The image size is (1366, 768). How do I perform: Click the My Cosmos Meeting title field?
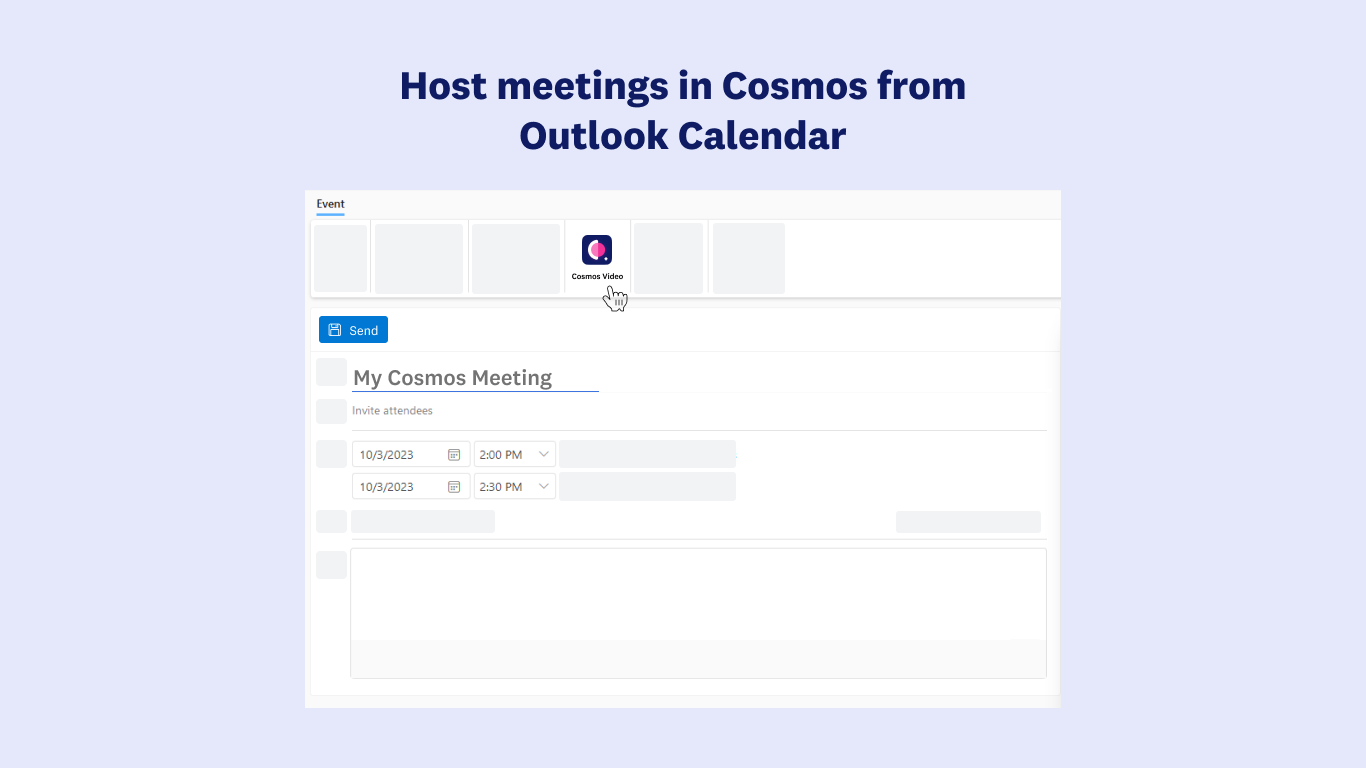click(x=475, y=378)
